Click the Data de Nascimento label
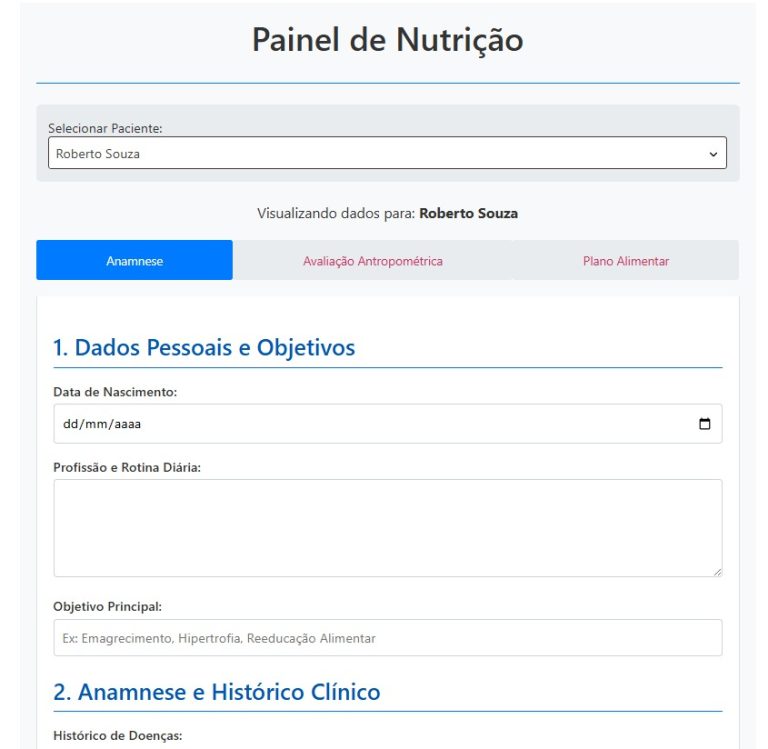 (x=115, y=392)
